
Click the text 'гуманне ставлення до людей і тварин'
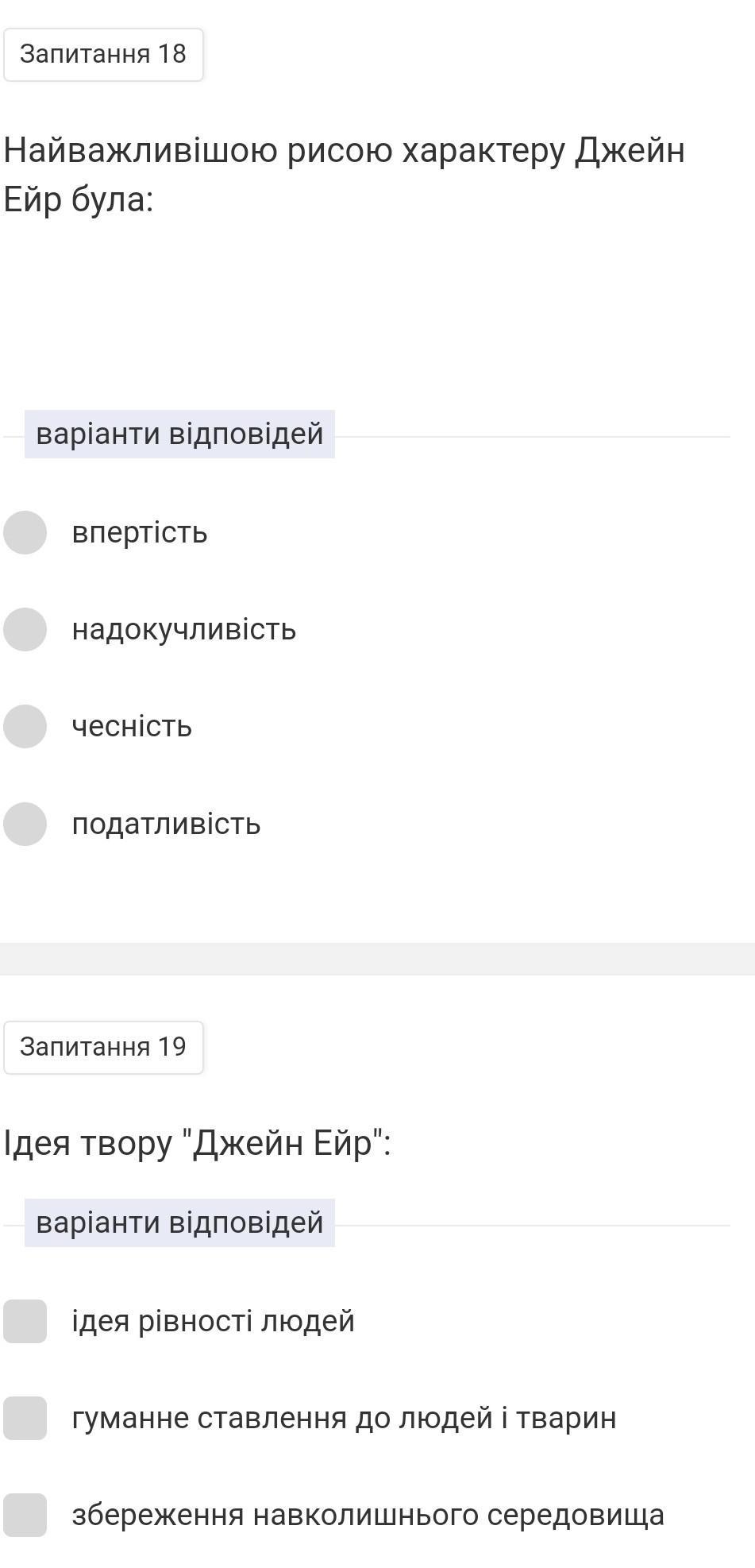pyautogui.click(x=344, y=1418)
